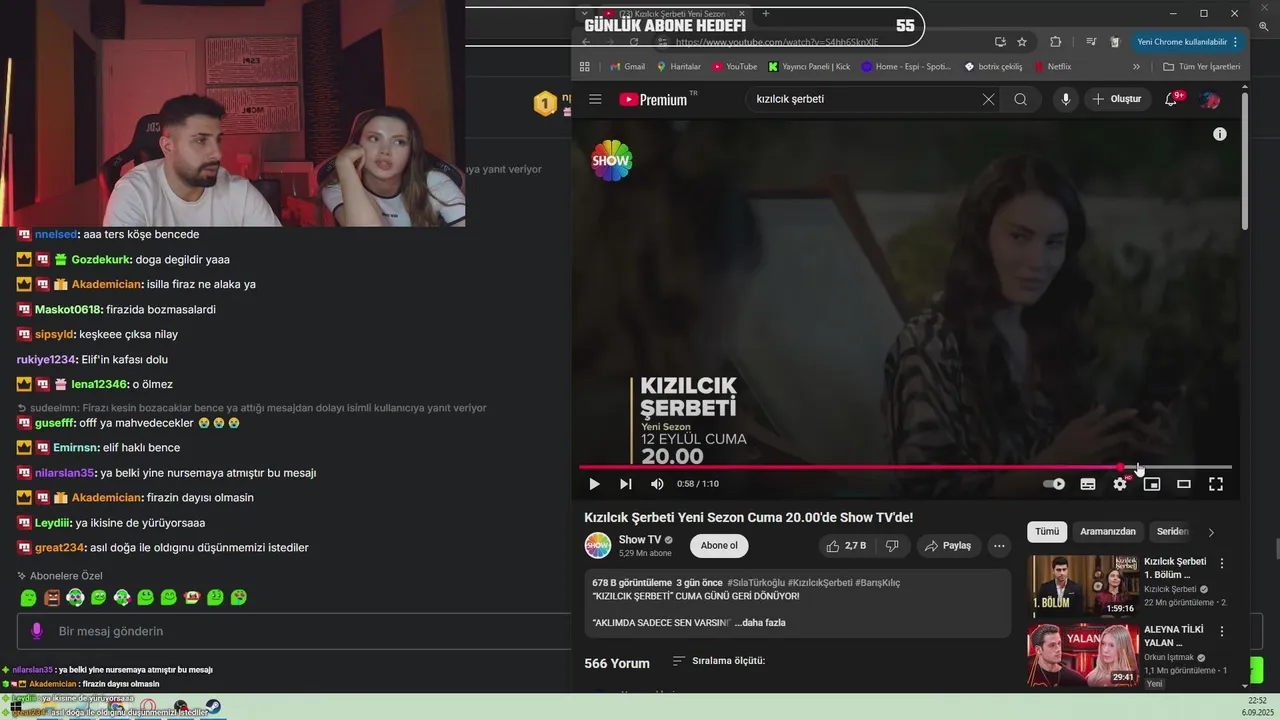Click the Bir mesaj gönderin chat input
The width and height of the screenshot is (1280, 720).
pyautogui.click(x=294, y=631)
